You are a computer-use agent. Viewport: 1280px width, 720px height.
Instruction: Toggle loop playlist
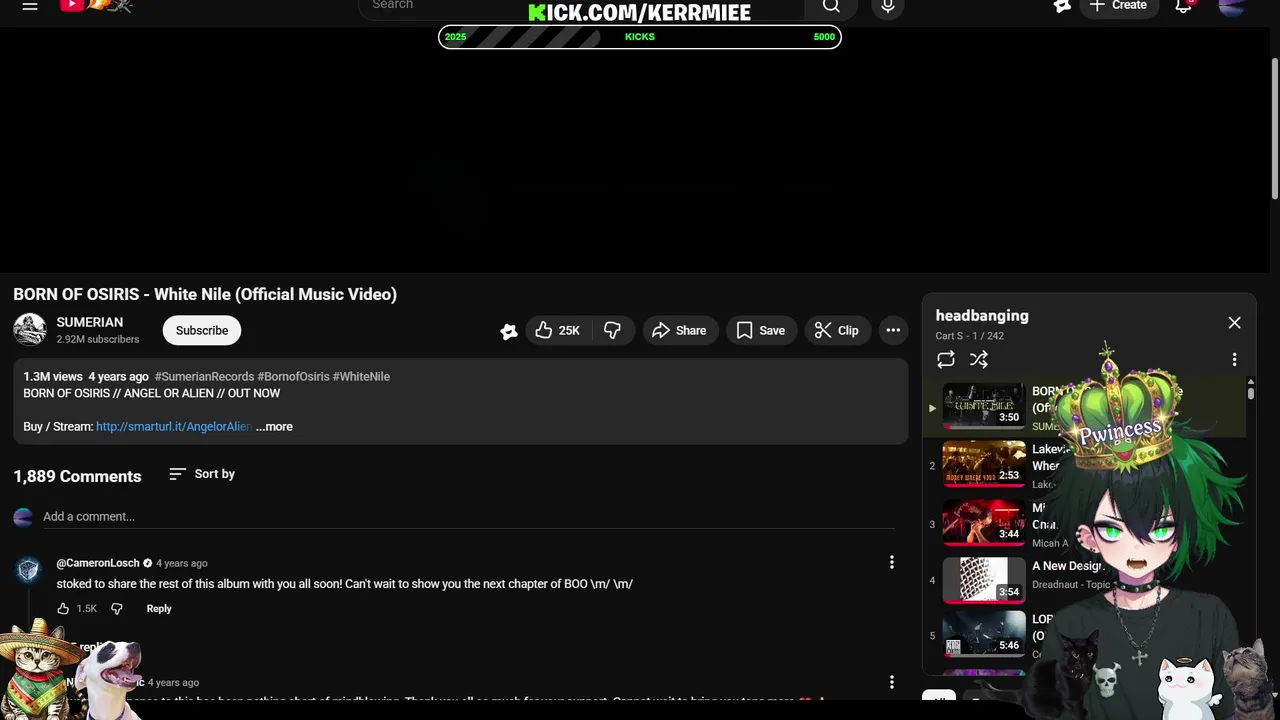(x=946, y=359)
